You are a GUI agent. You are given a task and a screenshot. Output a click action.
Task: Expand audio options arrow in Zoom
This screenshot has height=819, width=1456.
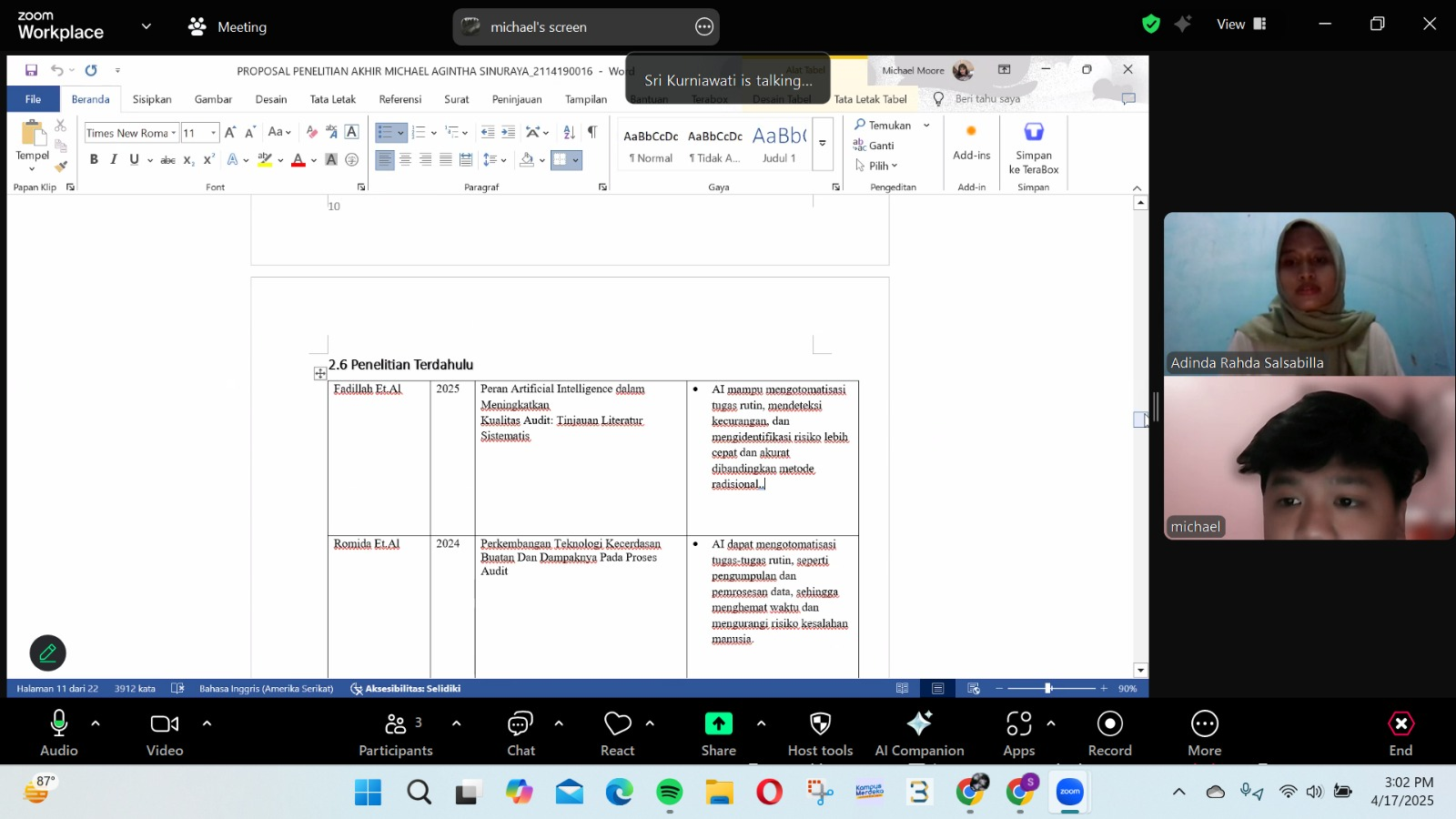[x=96, y=723]
